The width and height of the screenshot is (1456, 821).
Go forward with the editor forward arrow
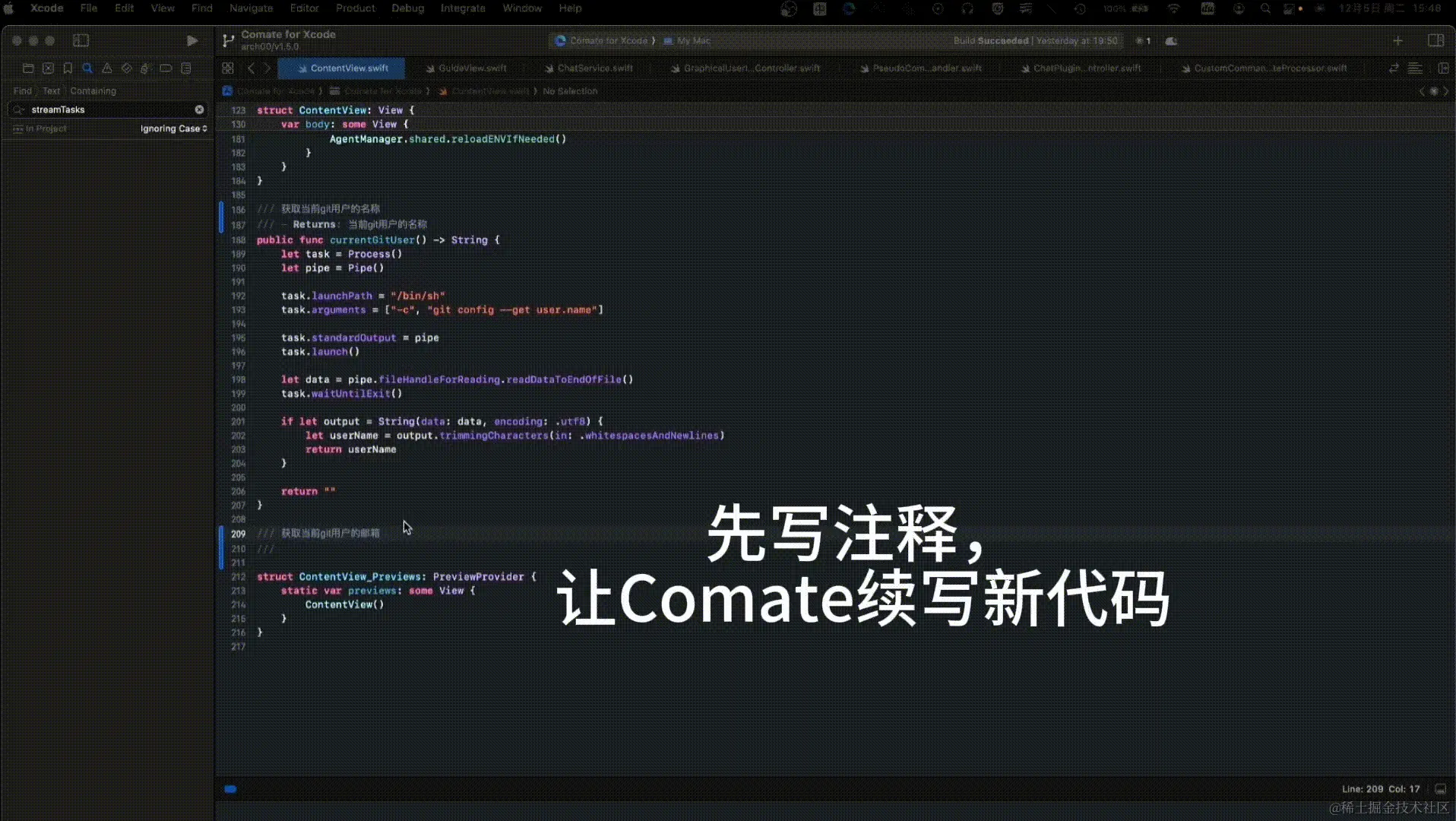(267, 68)
